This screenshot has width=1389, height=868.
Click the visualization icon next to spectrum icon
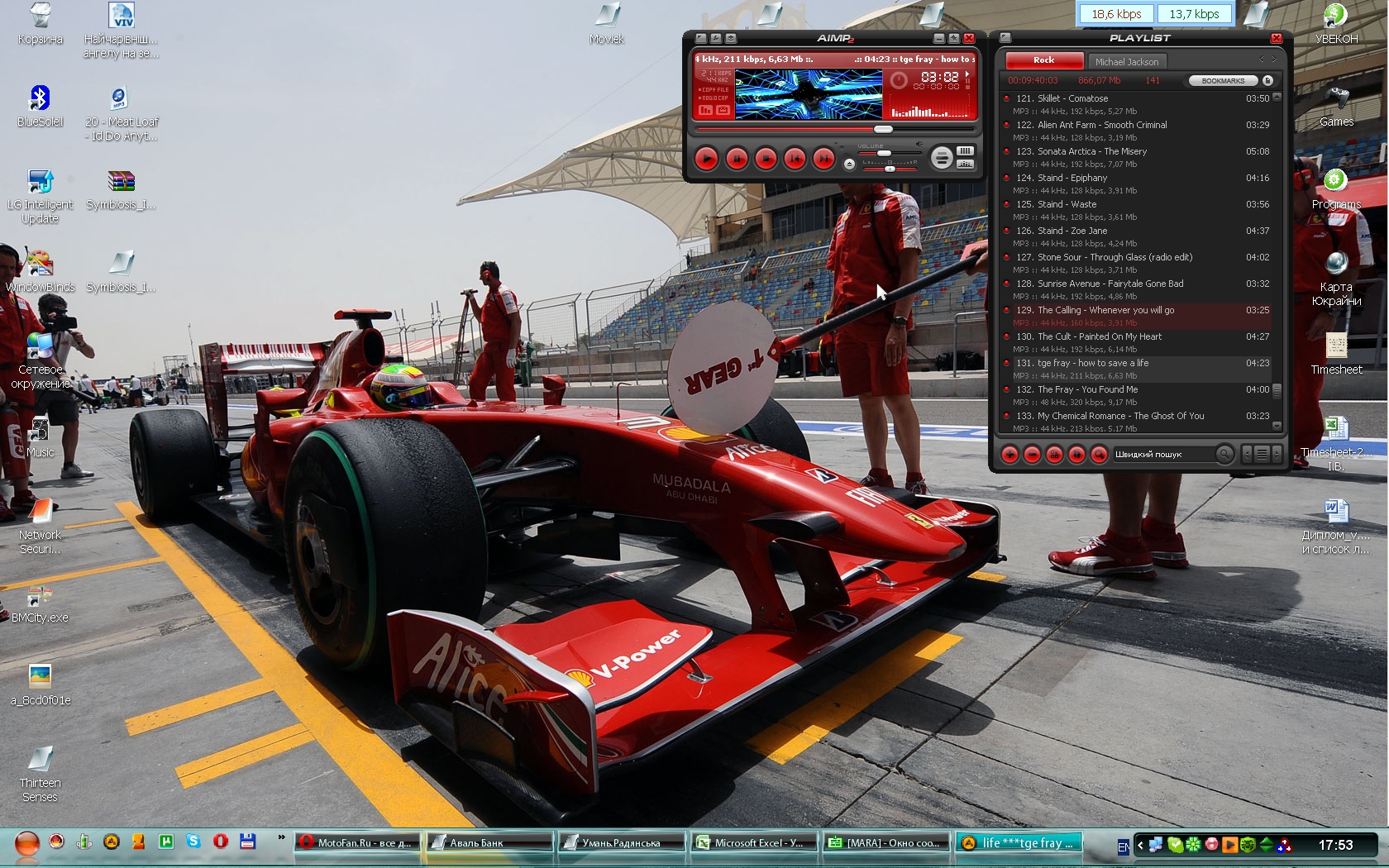coord(723,110)
